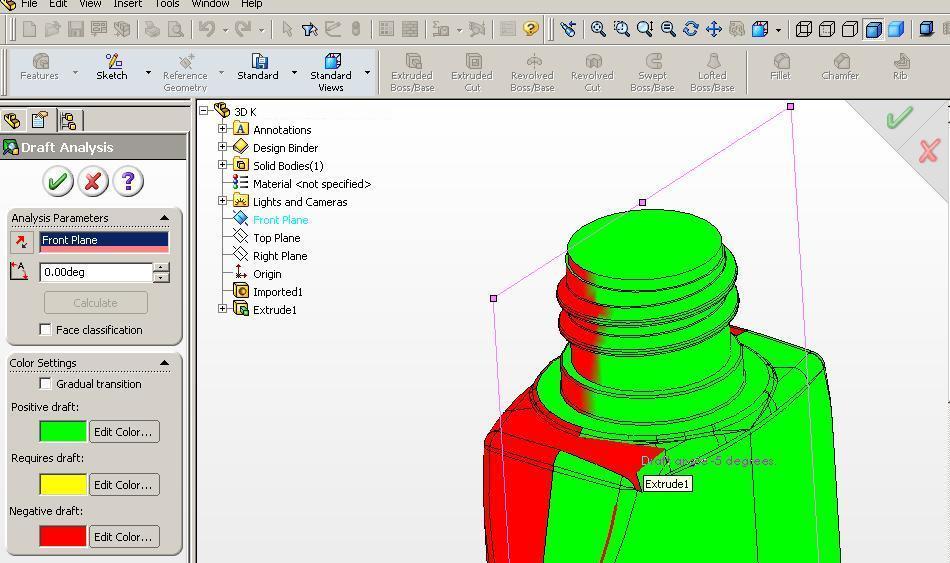The height and width of the screenshot is (563, 950).
Task: Switch to Hidden Lines Visible display
Action: (x=826, y=28)
